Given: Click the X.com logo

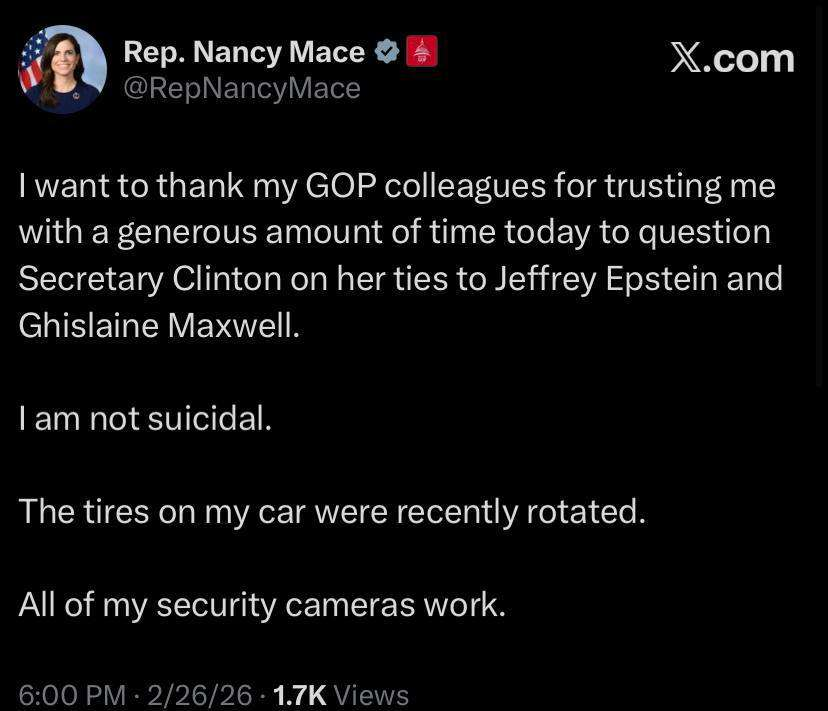Looking at the screenshot, I should click(x=732, y=58).
